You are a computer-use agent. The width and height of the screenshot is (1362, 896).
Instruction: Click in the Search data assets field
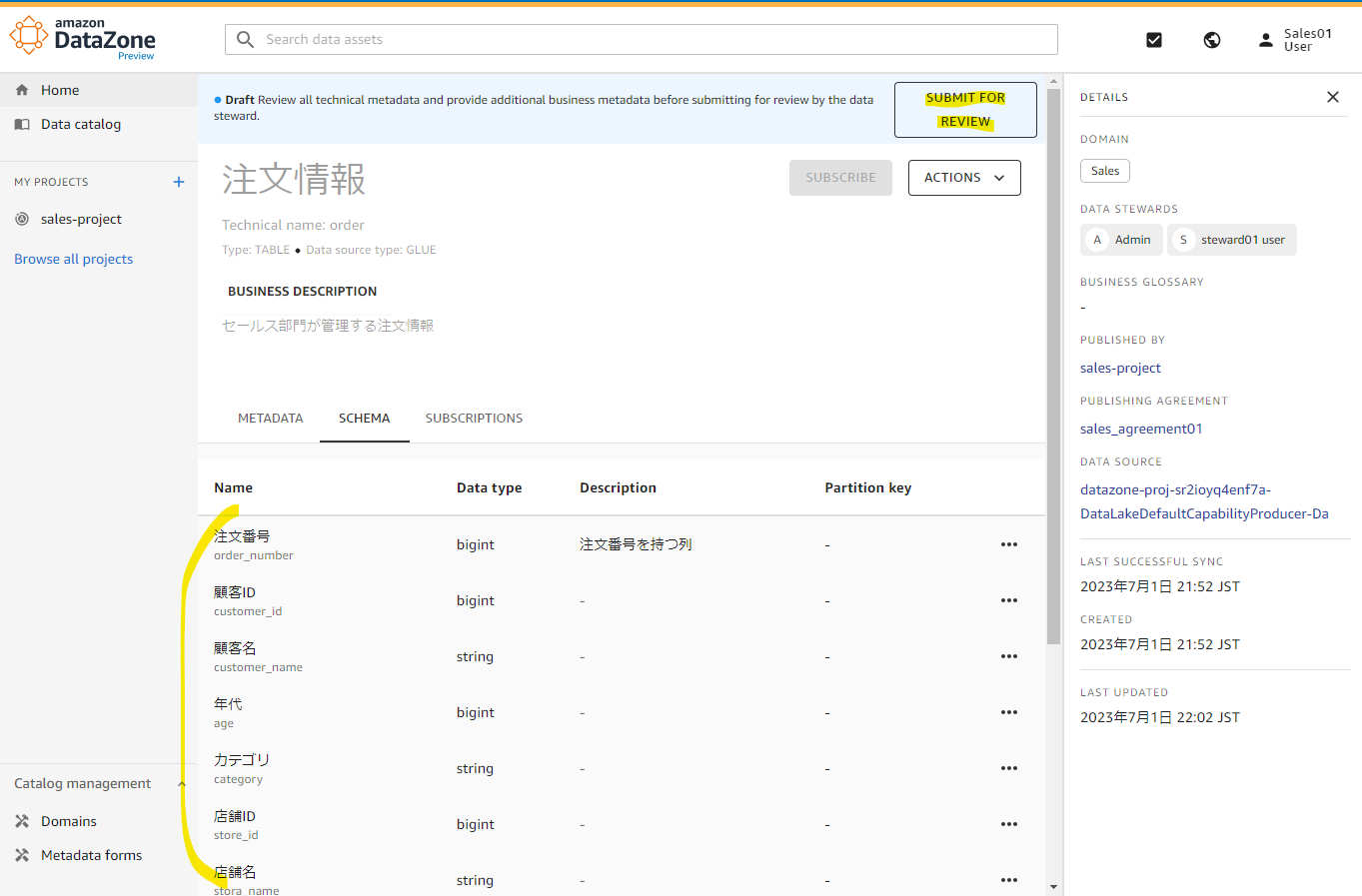[x=641, y=40]
